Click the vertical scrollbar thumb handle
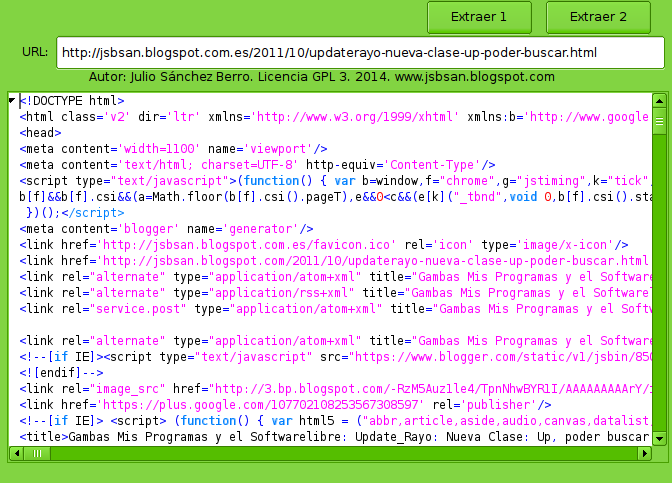The image size is (672, 483). [x=660, y=121]
